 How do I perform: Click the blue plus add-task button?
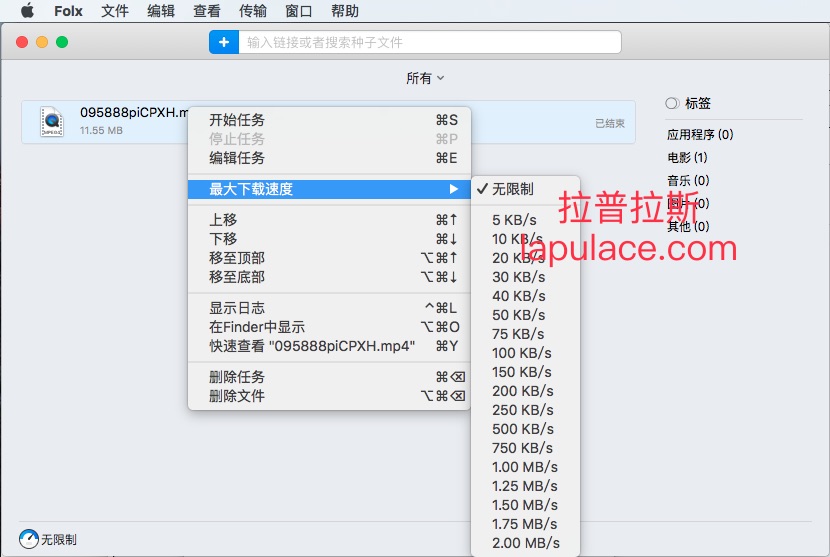pyautogui.click(x=224, y=42)
